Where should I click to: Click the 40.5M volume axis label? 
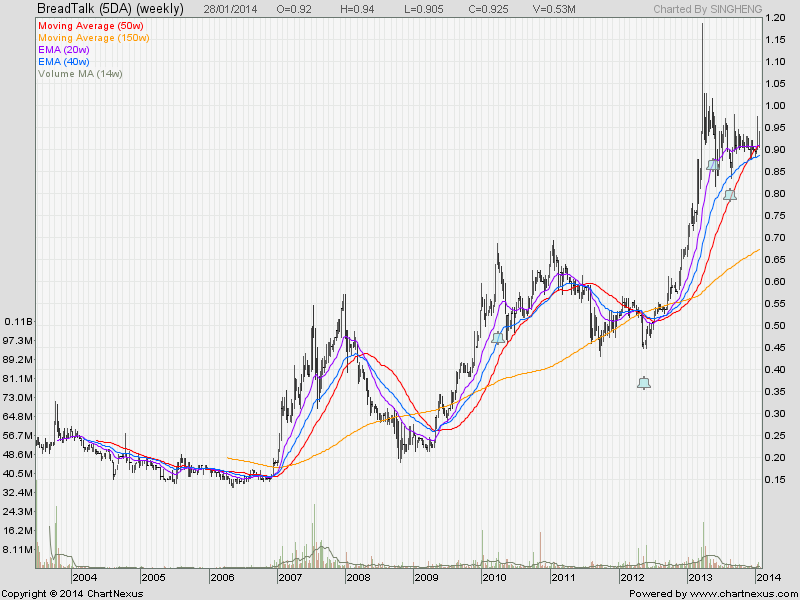pos(18,473)
